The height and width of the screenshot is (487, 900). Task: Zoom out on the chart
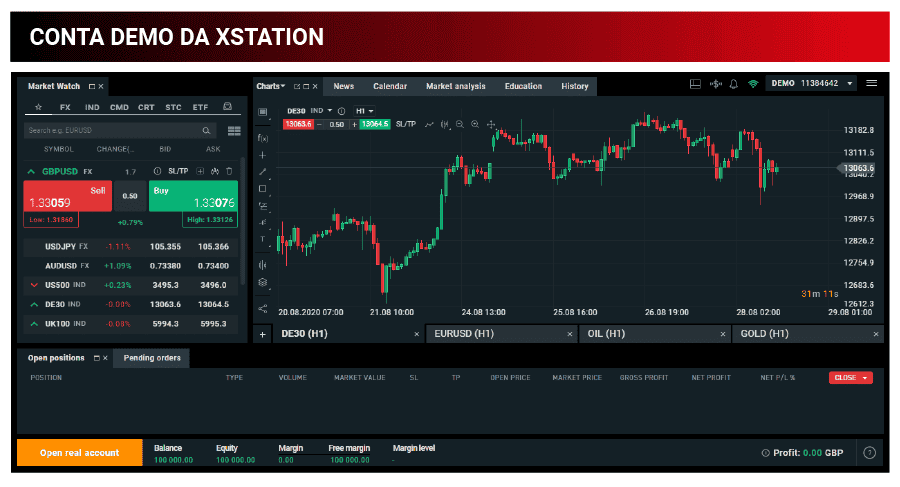pos(460,124)
